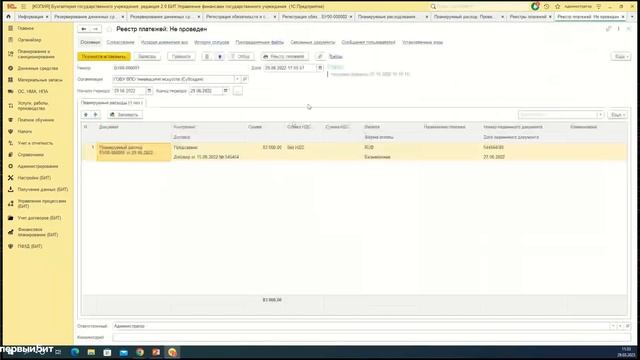Open Услуги, работы, производство section
The image size is (640, 360).
coord(33,106)
